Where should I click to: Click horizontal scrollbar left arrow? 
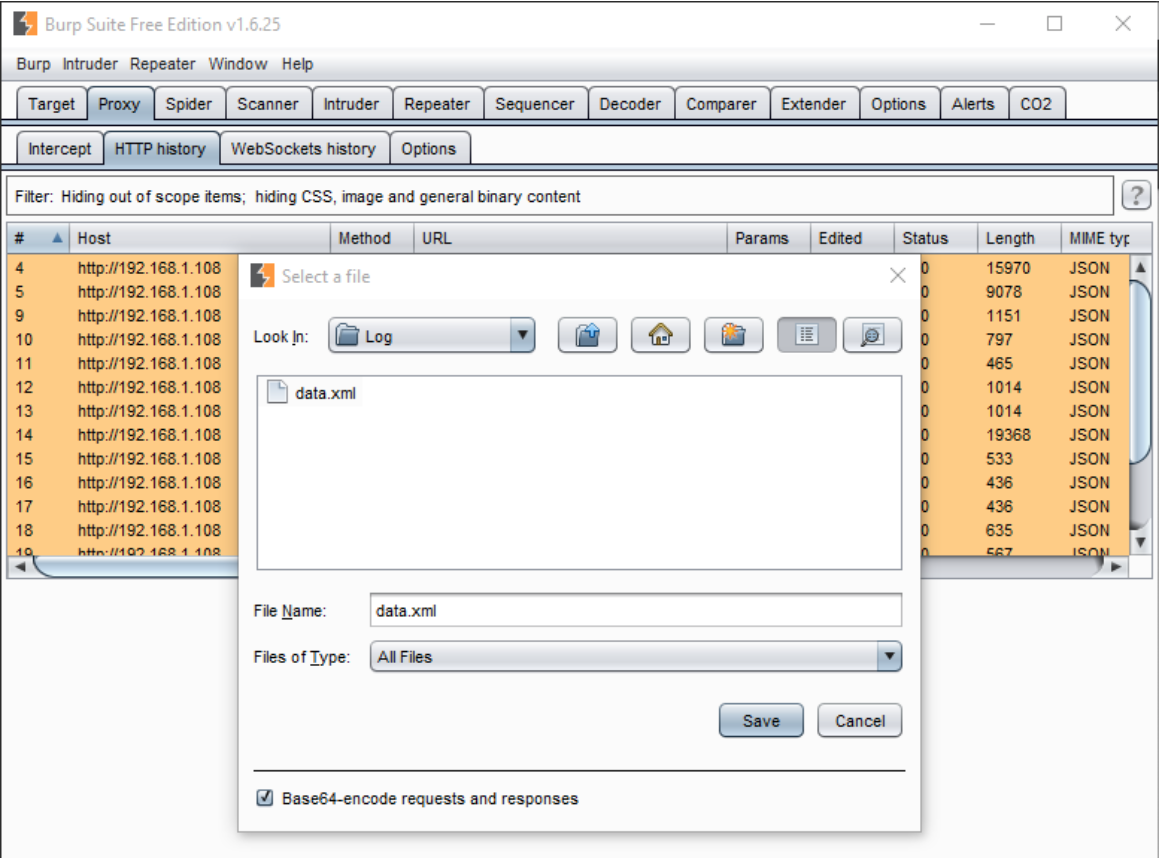(x=20, y=567)
